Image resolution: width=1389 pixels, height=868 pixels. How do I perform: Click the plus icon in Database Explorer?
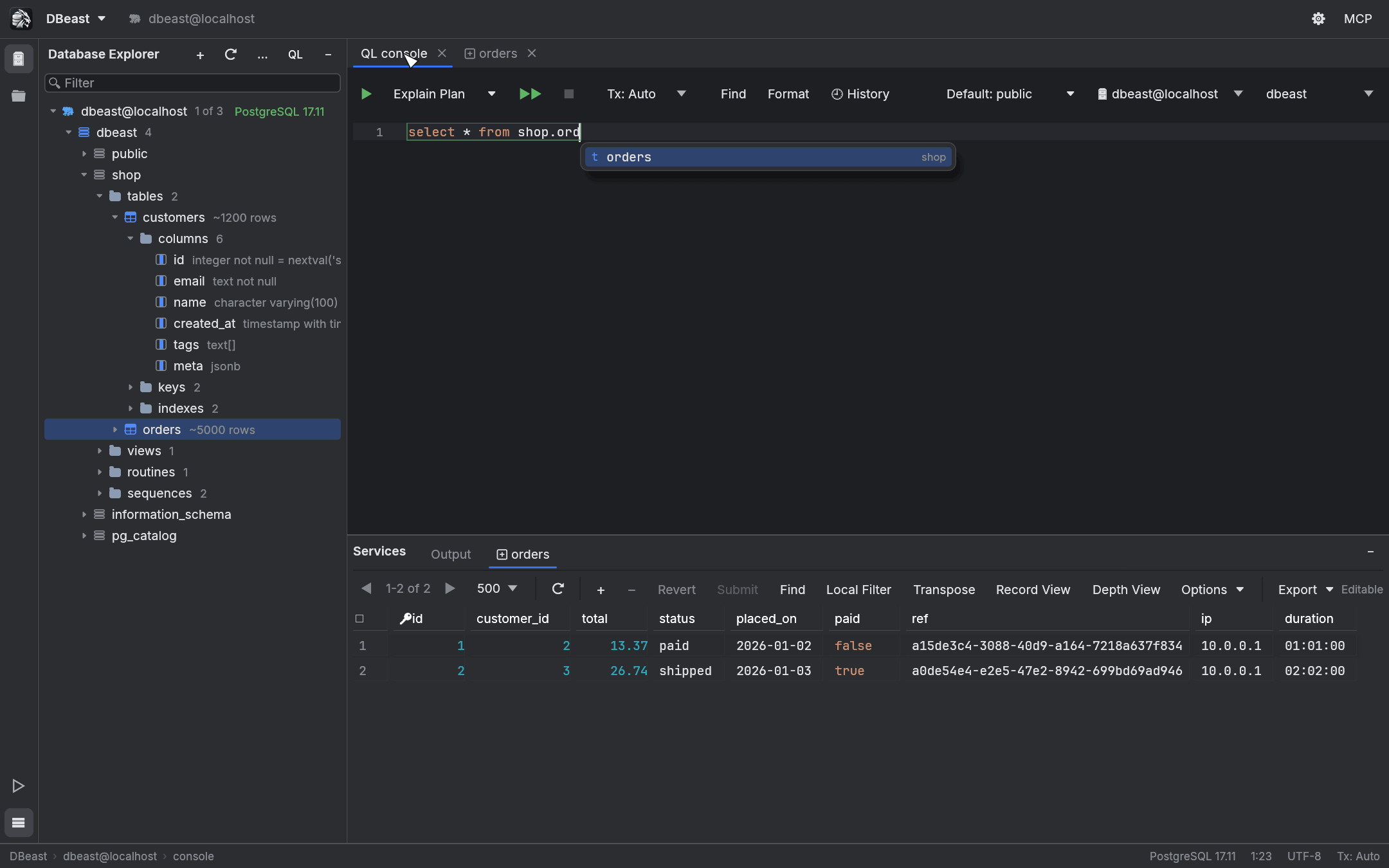(x=200, y=55)
